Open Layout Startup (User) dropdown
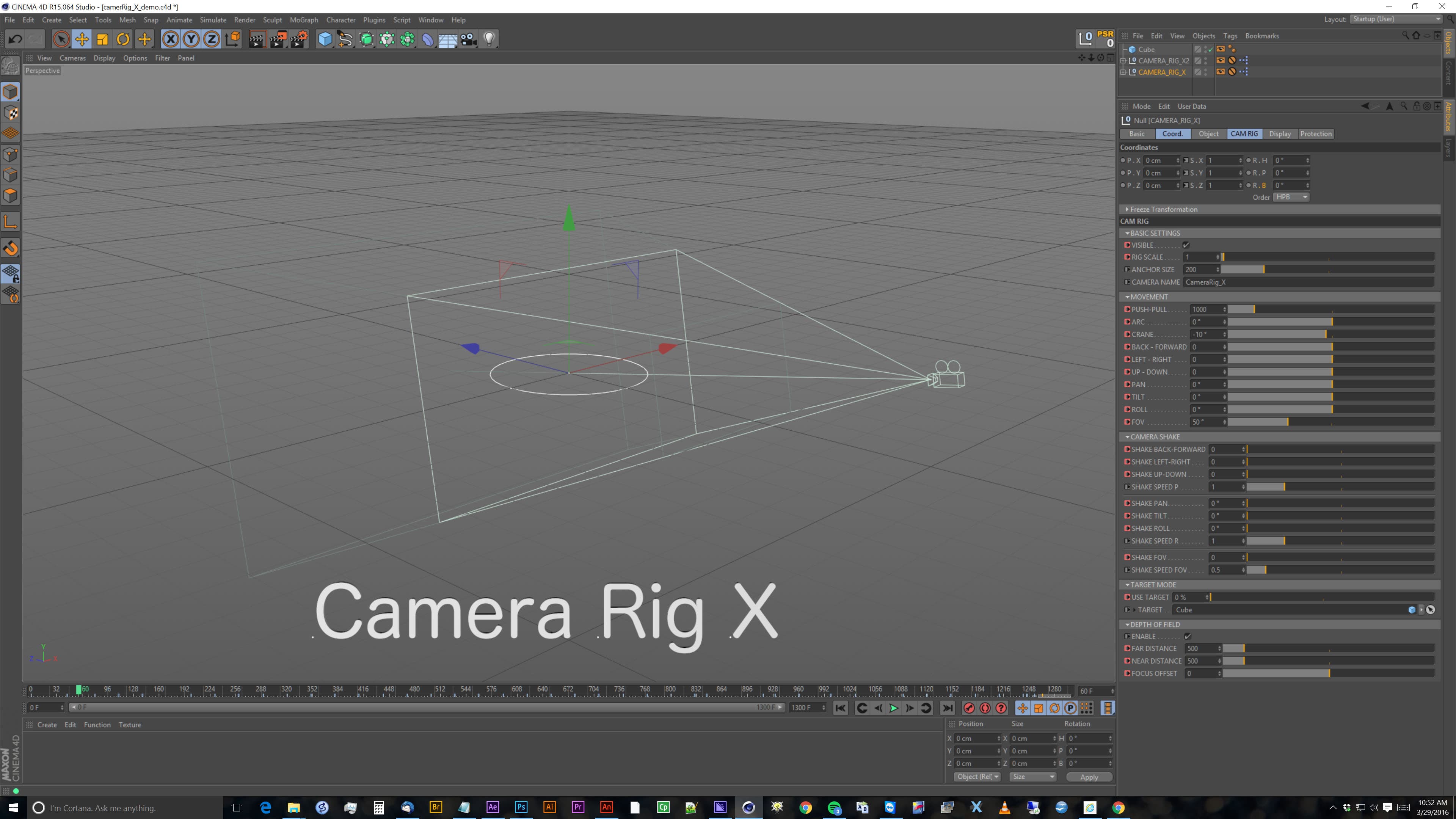 [1395, 19]
